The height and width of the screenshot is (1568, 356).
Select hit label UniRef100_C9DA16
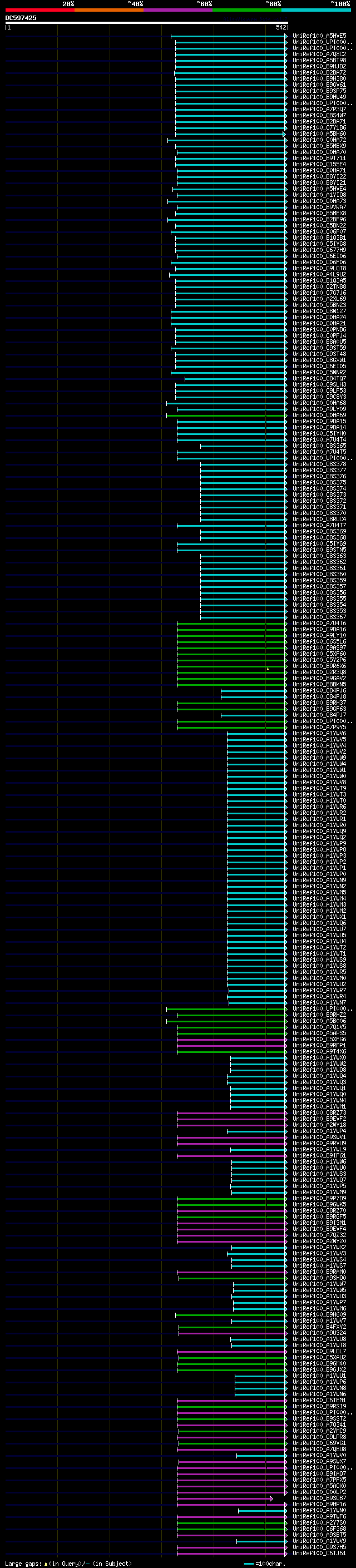pos(319,630)
